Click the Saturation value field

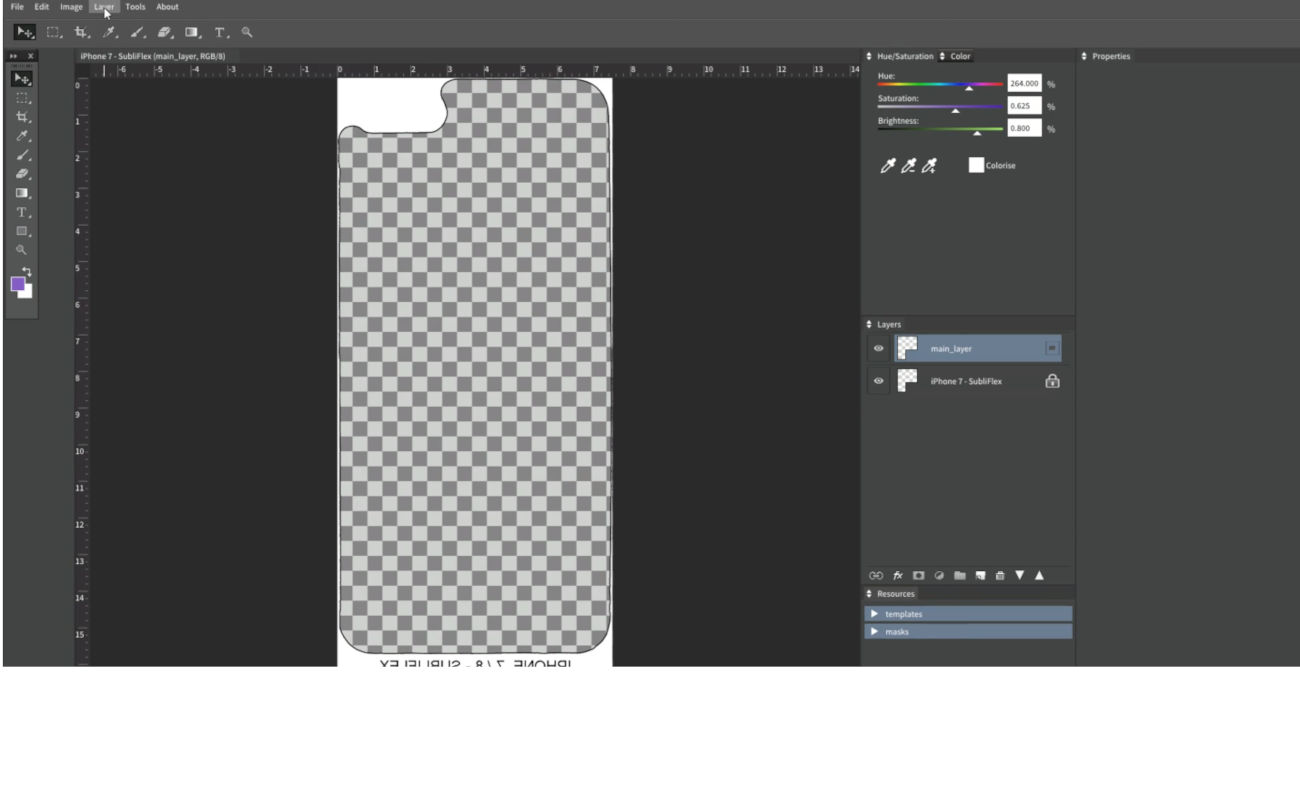point(1024,106)
